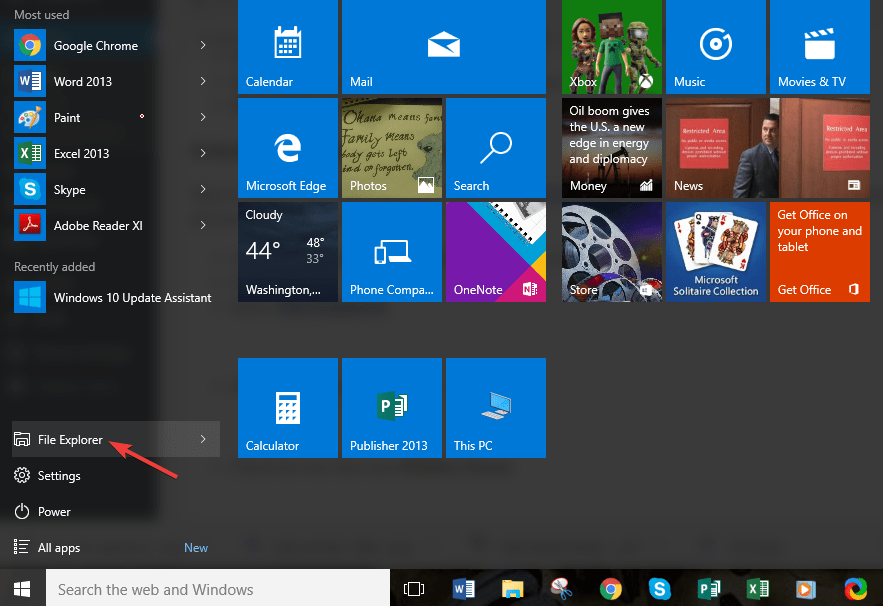This screenshot has width=884, height=606.
Task: Launch the Microsoft Edge tile
Action: tap(288, 148)
